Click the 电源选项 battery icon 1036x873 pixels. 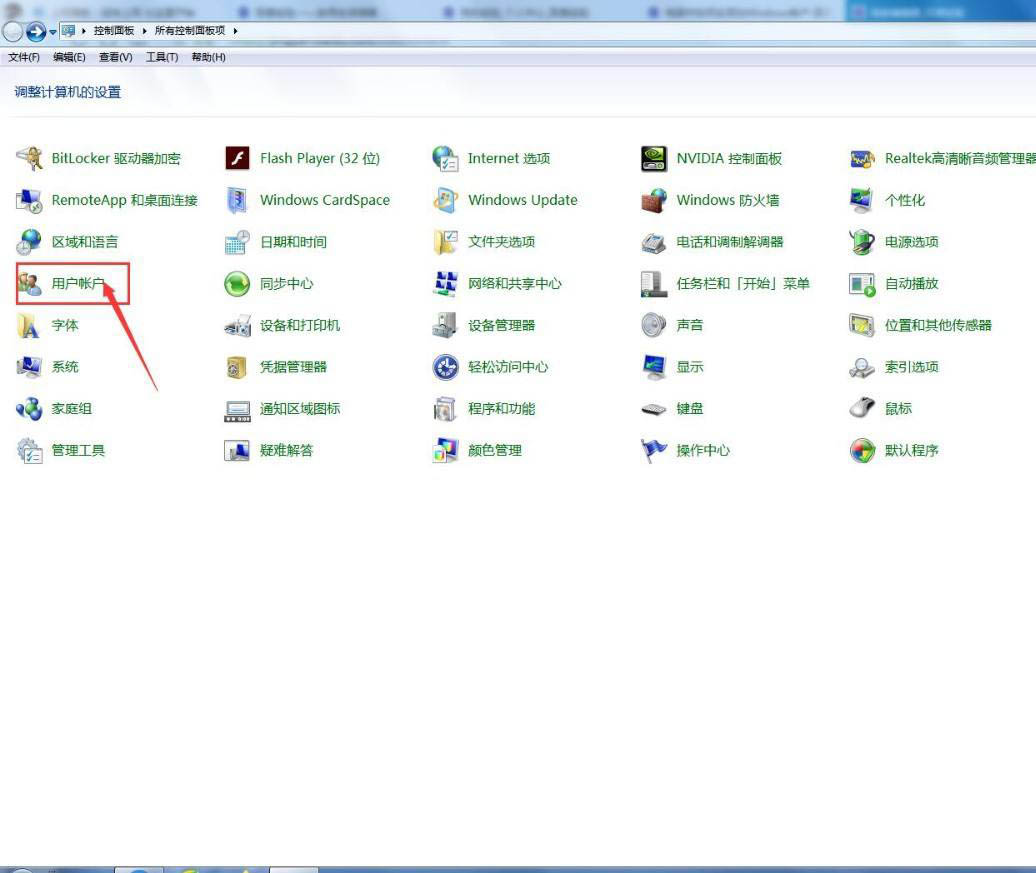(862, 242)
